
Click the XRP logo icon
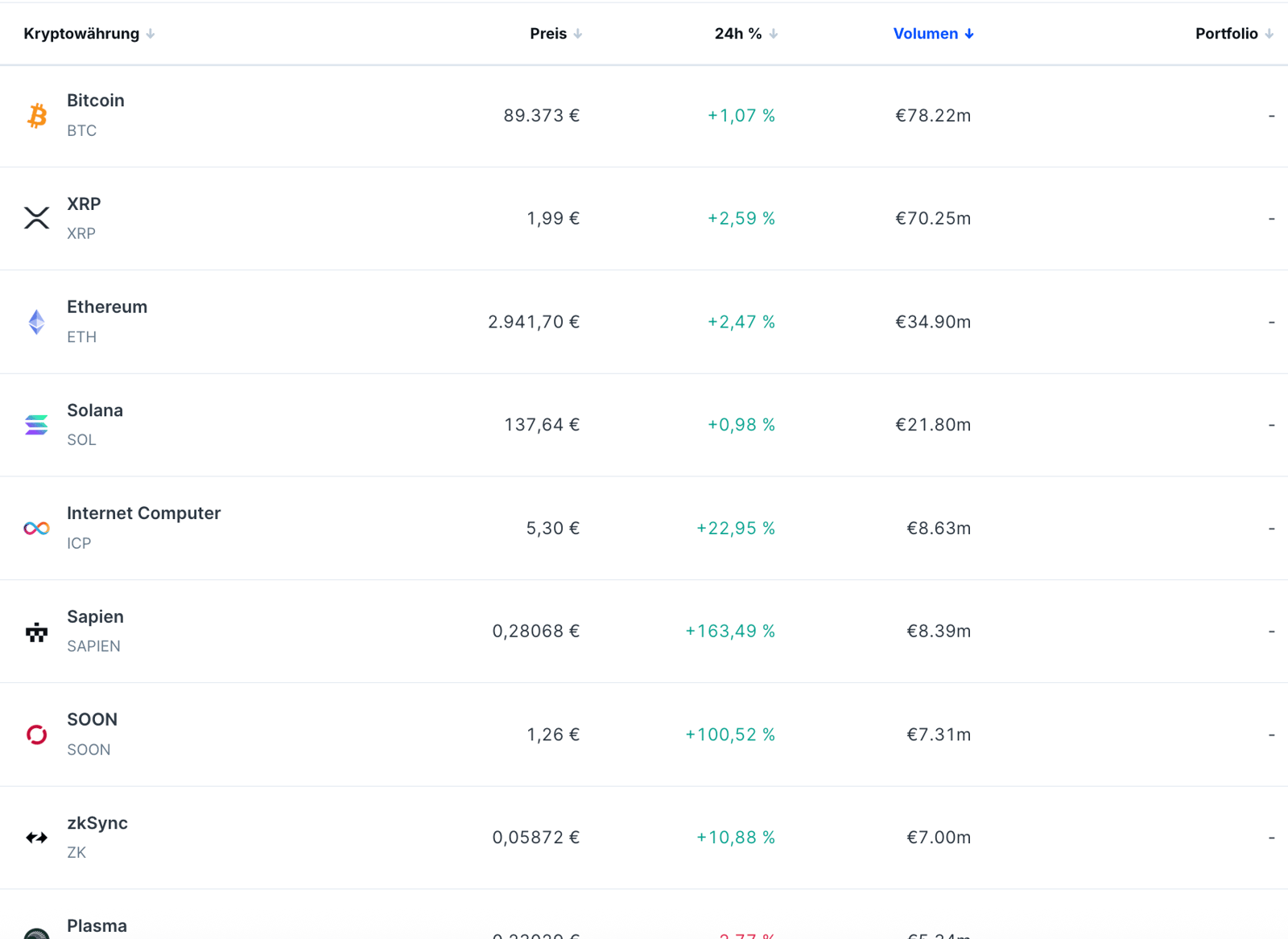coord(37,218)
